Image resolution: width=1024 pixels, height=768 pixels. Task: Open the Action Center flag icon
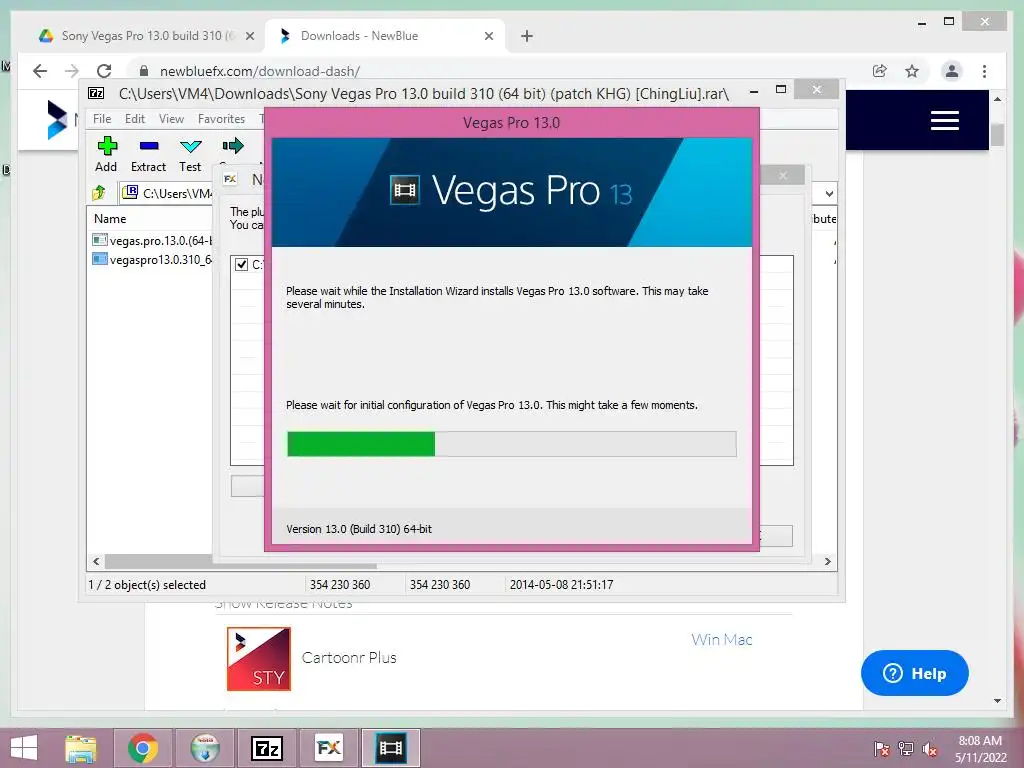coord(881,749)
